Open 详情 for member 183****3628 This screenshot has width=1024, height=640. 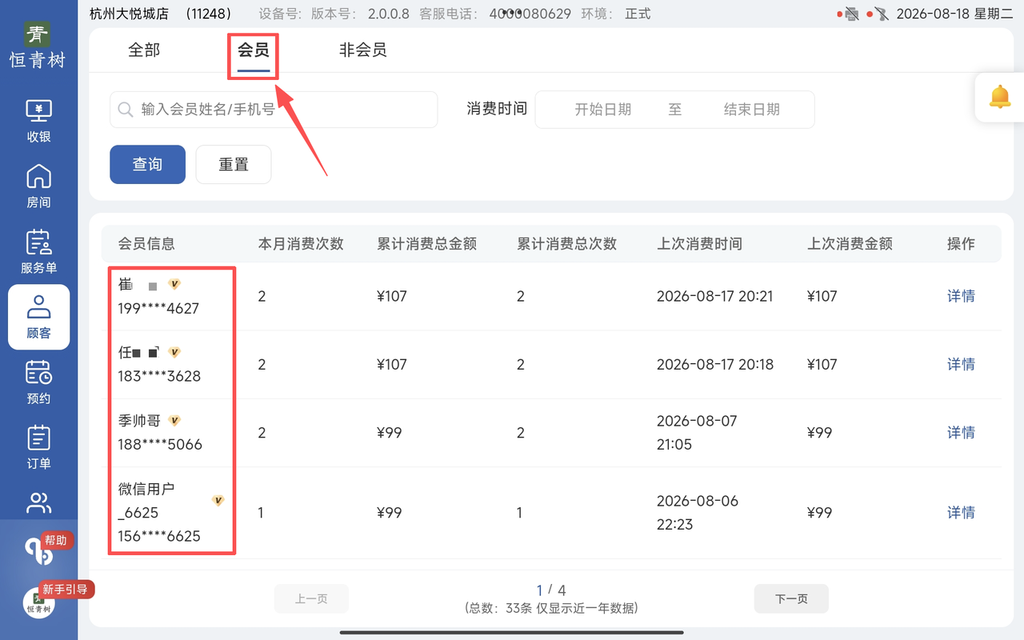click(961, 364)
